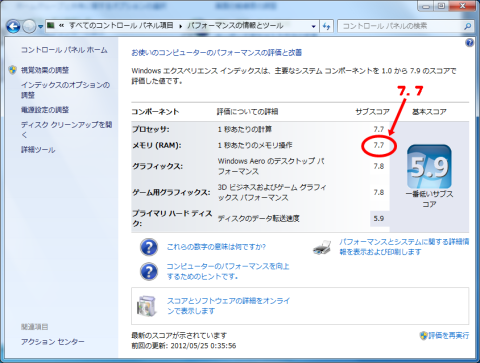Viewport: 480px width, 363px height.
Task: Click the control panel icon in address bar
Action: point(51,25)
